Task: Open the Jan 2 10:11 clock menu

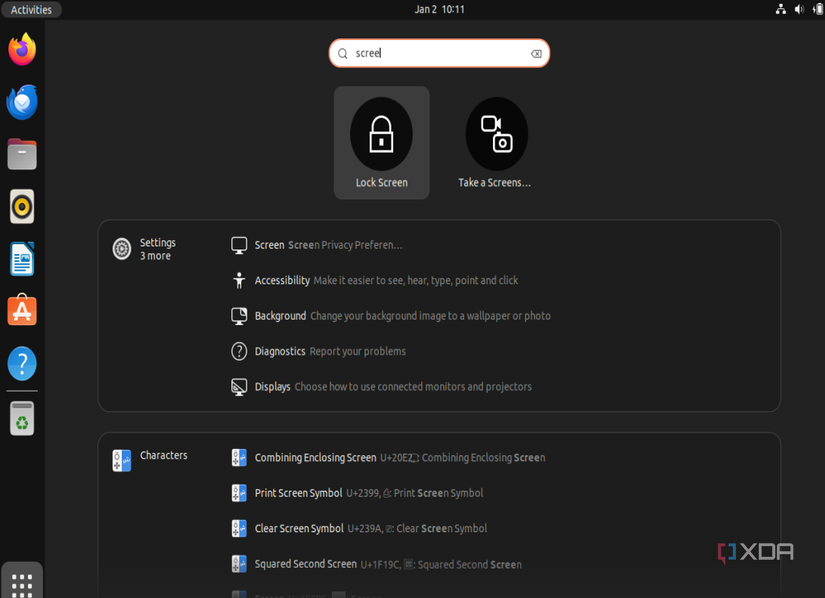Action: (x=439, y=9)
